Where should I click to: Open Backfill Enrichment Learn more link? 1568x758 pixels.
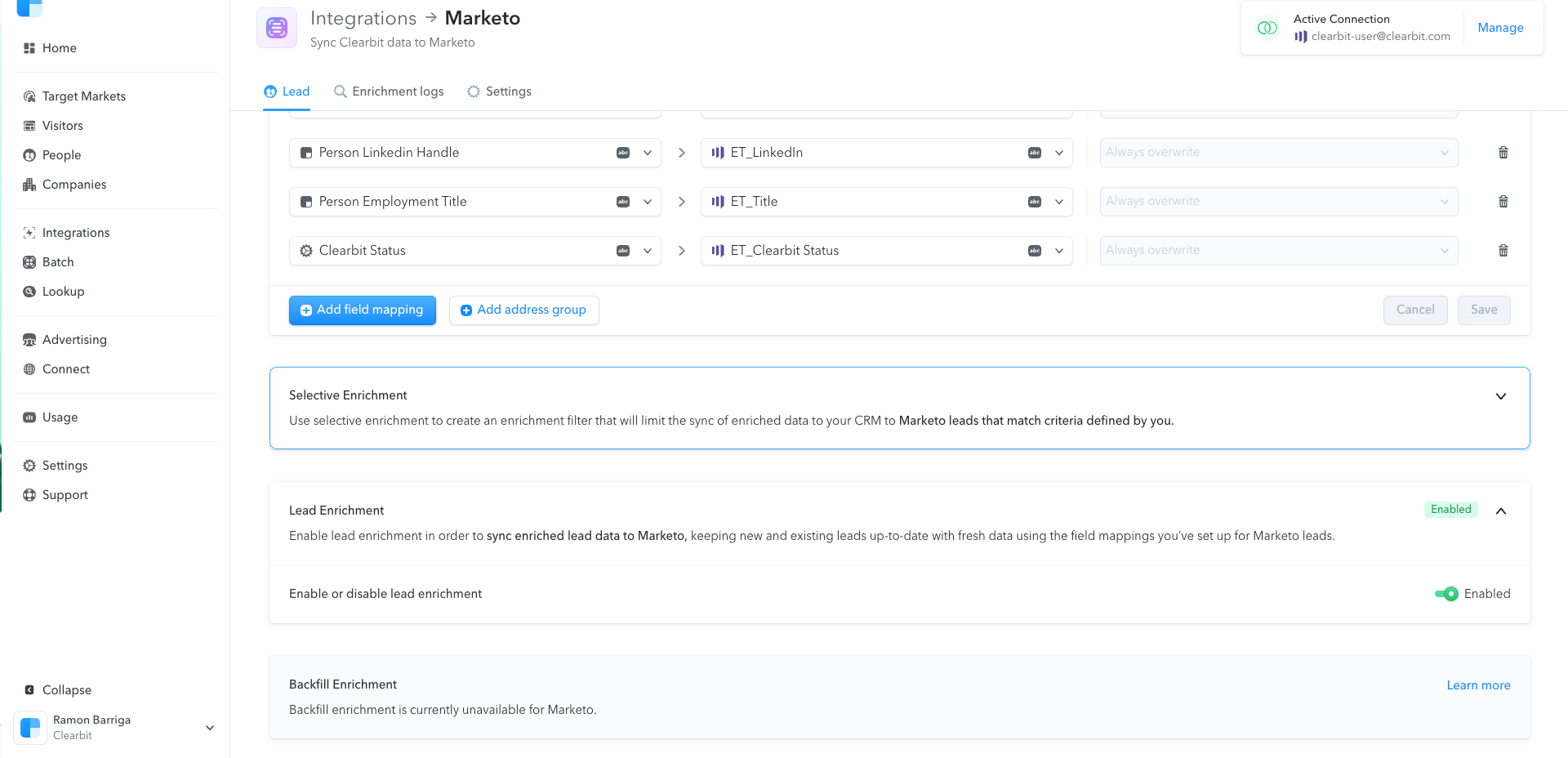pos(1478,685)
